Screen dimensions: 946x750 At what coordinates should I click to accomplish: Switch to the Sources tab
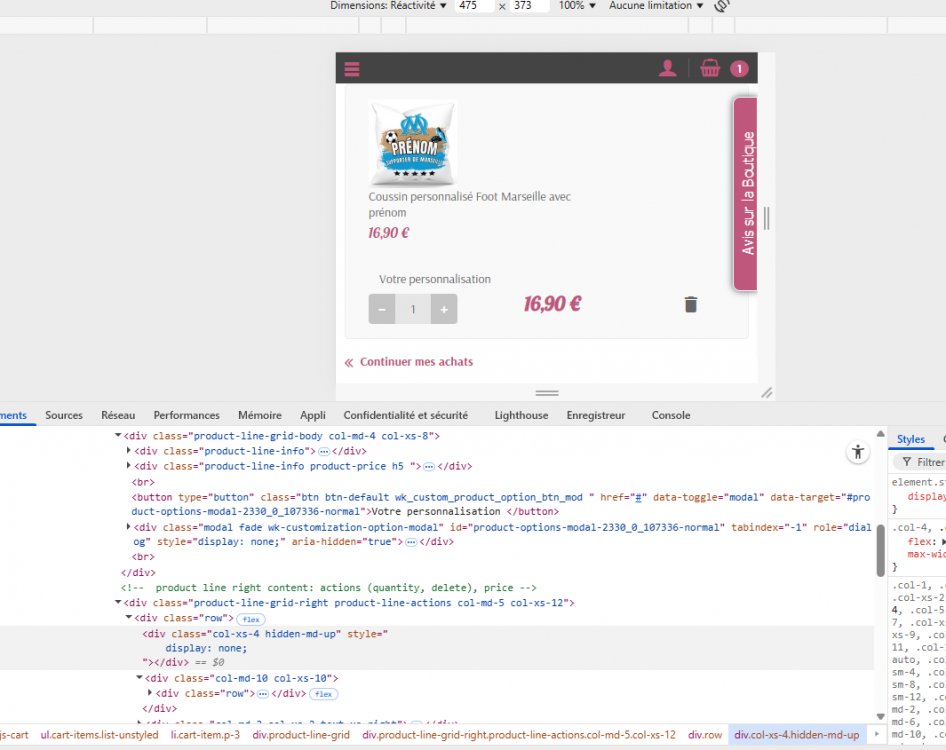coord(64,415)
